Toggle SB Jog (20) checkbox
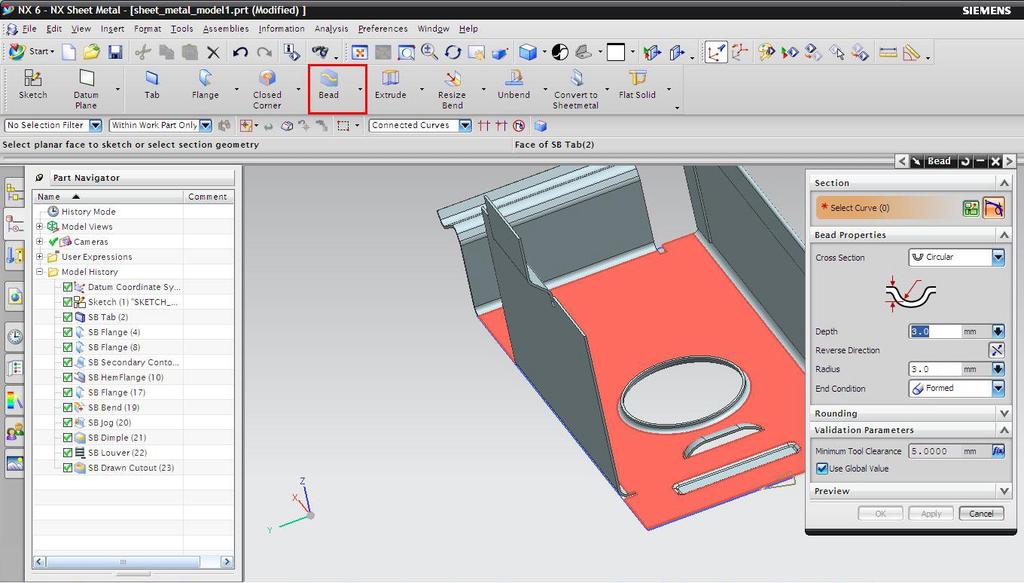This screenshot has width=1024, height=583. 67,422
